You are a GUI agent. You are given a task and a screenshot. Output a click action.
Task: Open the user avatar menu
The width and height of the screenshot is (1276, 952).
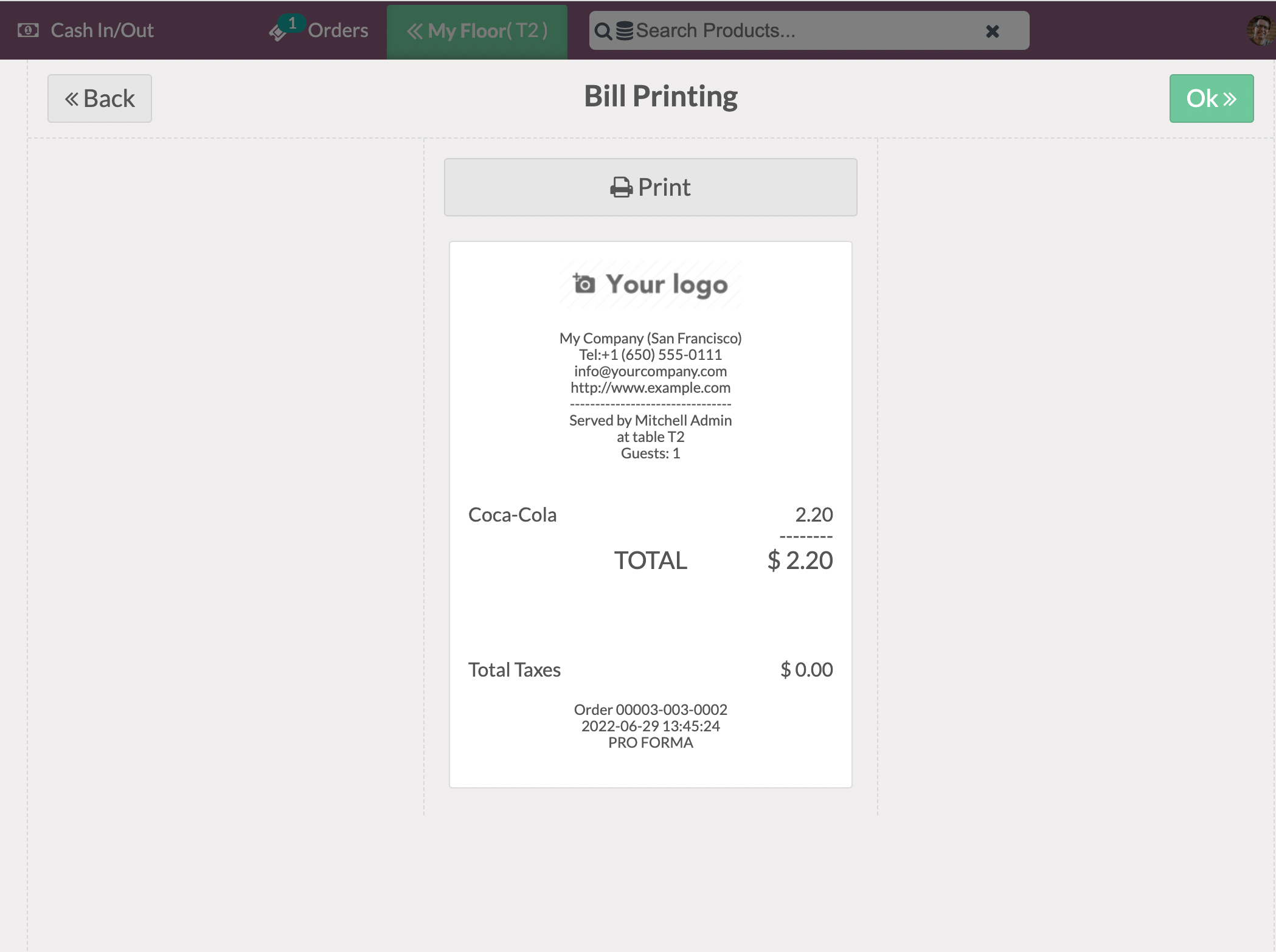(1260, 30)
